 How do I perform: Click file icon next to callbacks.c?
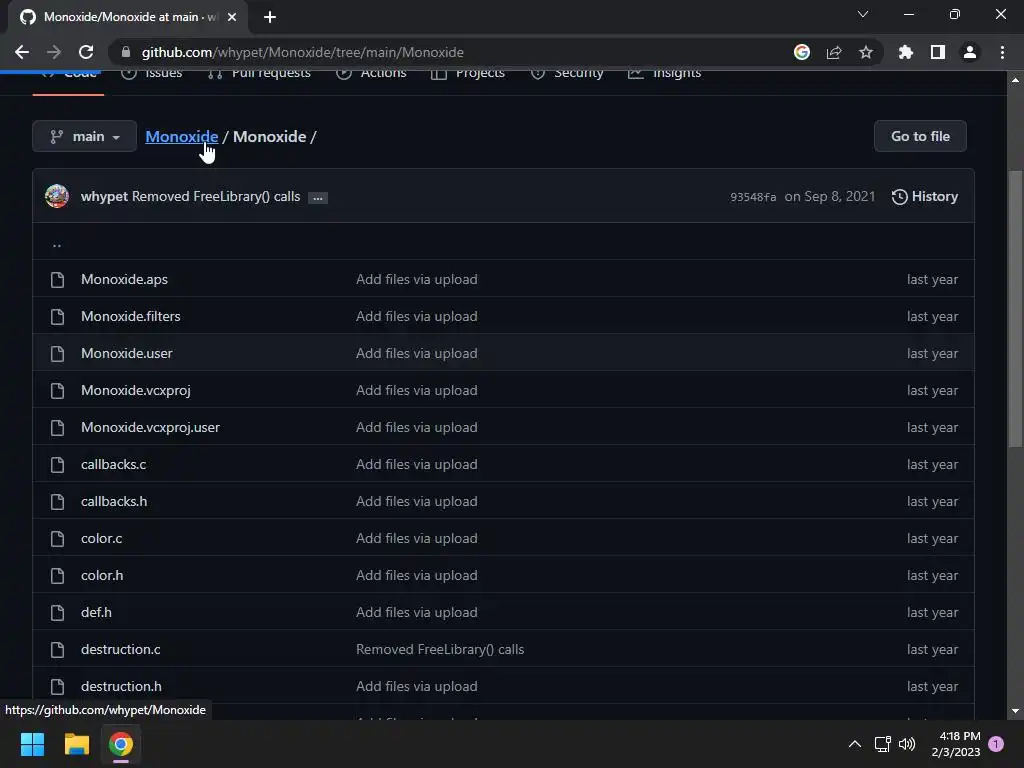click(57, 465)
